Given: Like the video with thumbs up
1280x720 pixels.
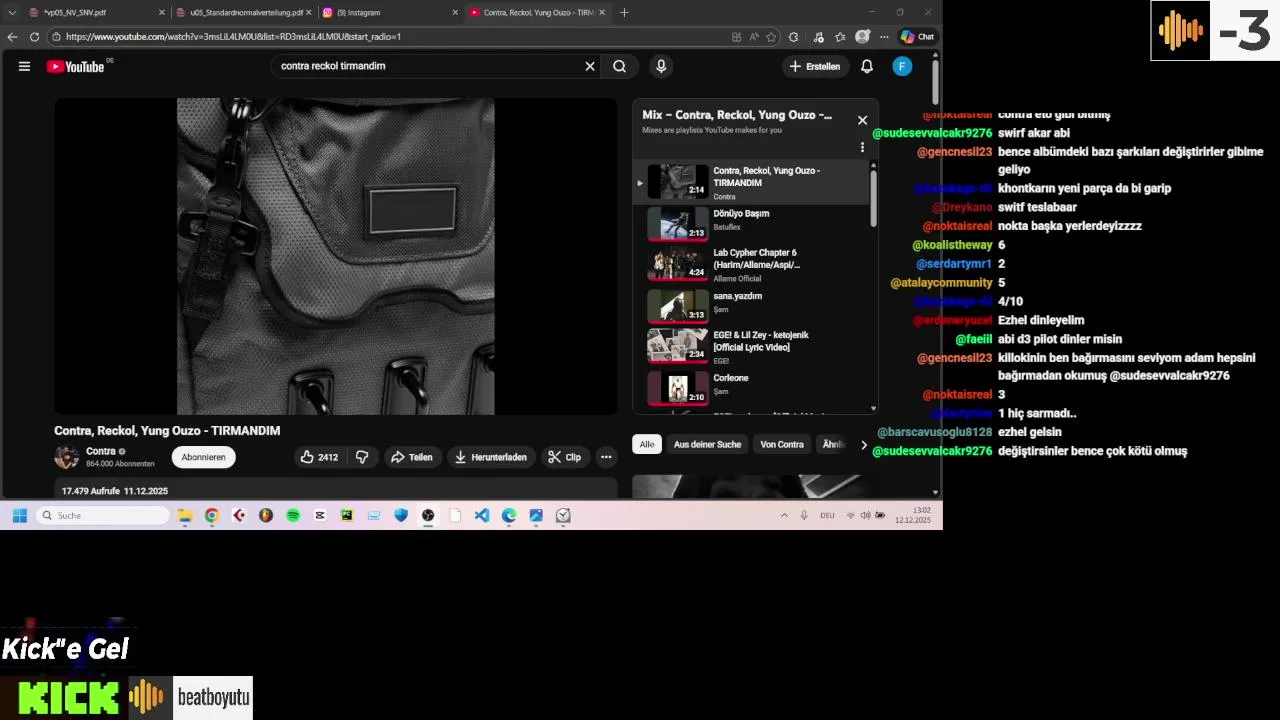Looking at the screenshot, I should (x=320, y=457).
